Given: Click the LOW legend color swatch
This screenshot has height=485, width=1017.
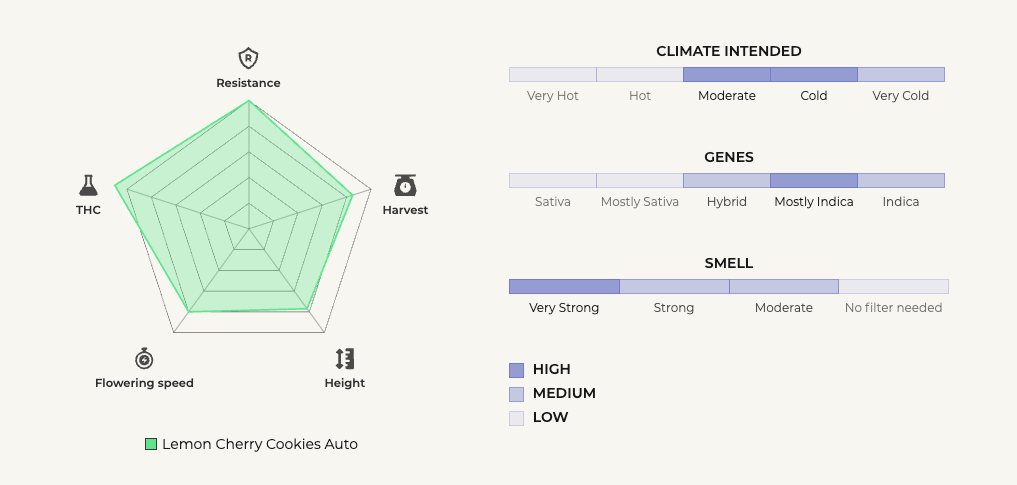Looking at the screenshot, I should click(516, 418).
